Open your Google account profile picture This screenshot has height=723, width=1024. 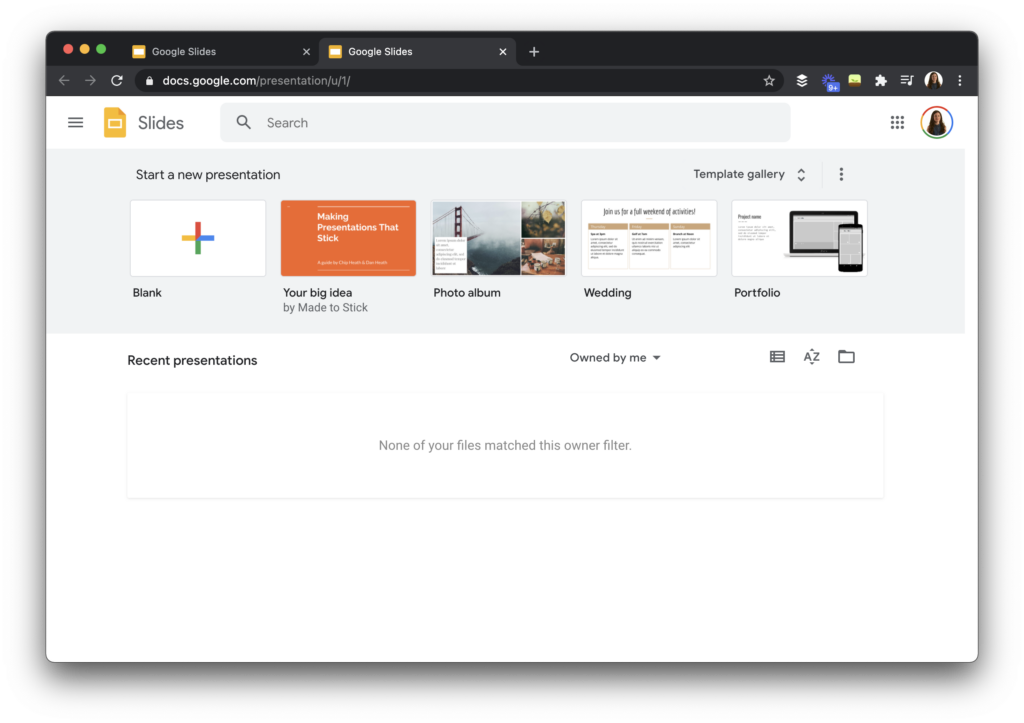click(934, 122)
